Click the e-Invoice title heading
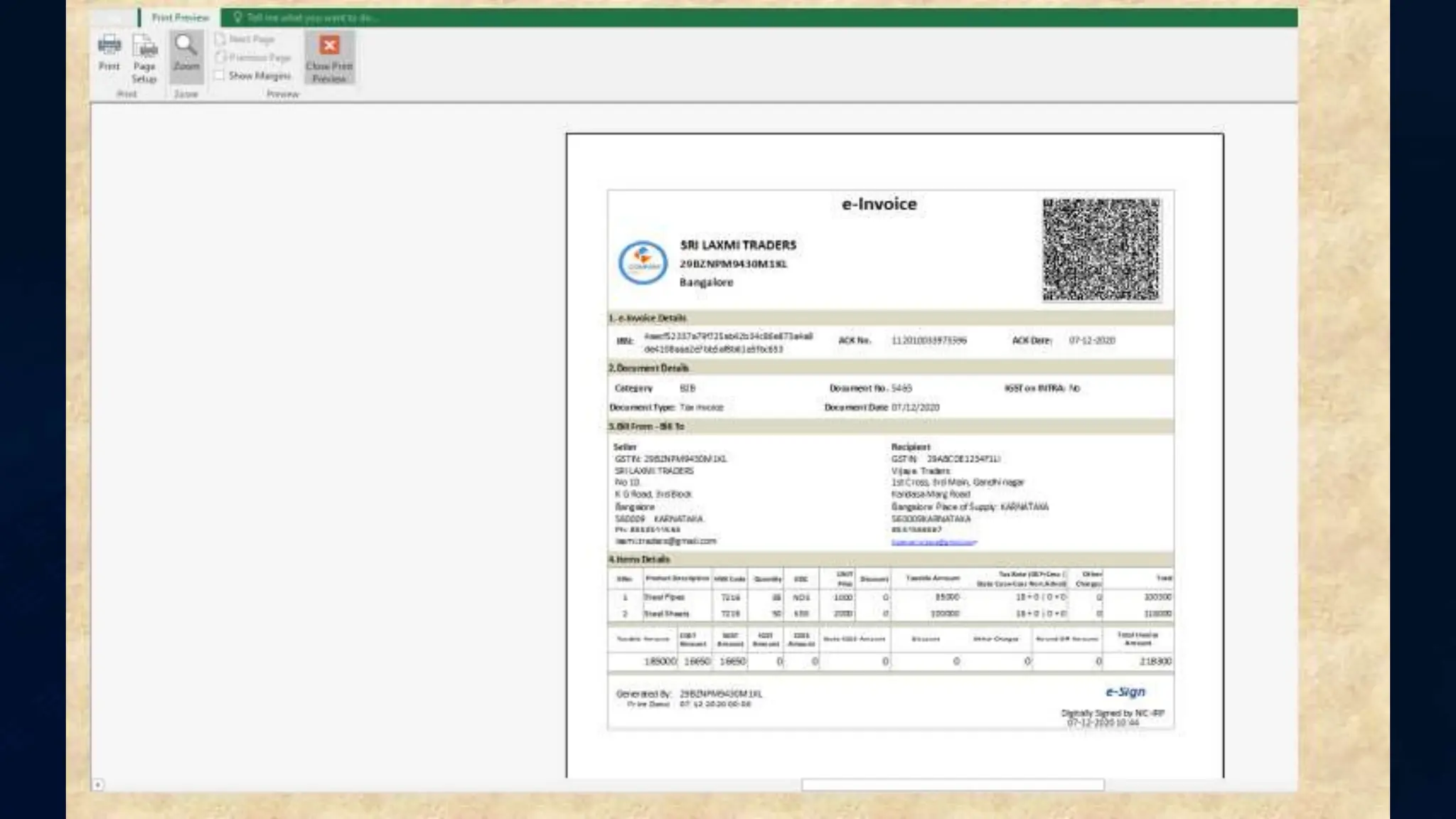This screenshot has height=819, width=1456. [x=879, y=204]
